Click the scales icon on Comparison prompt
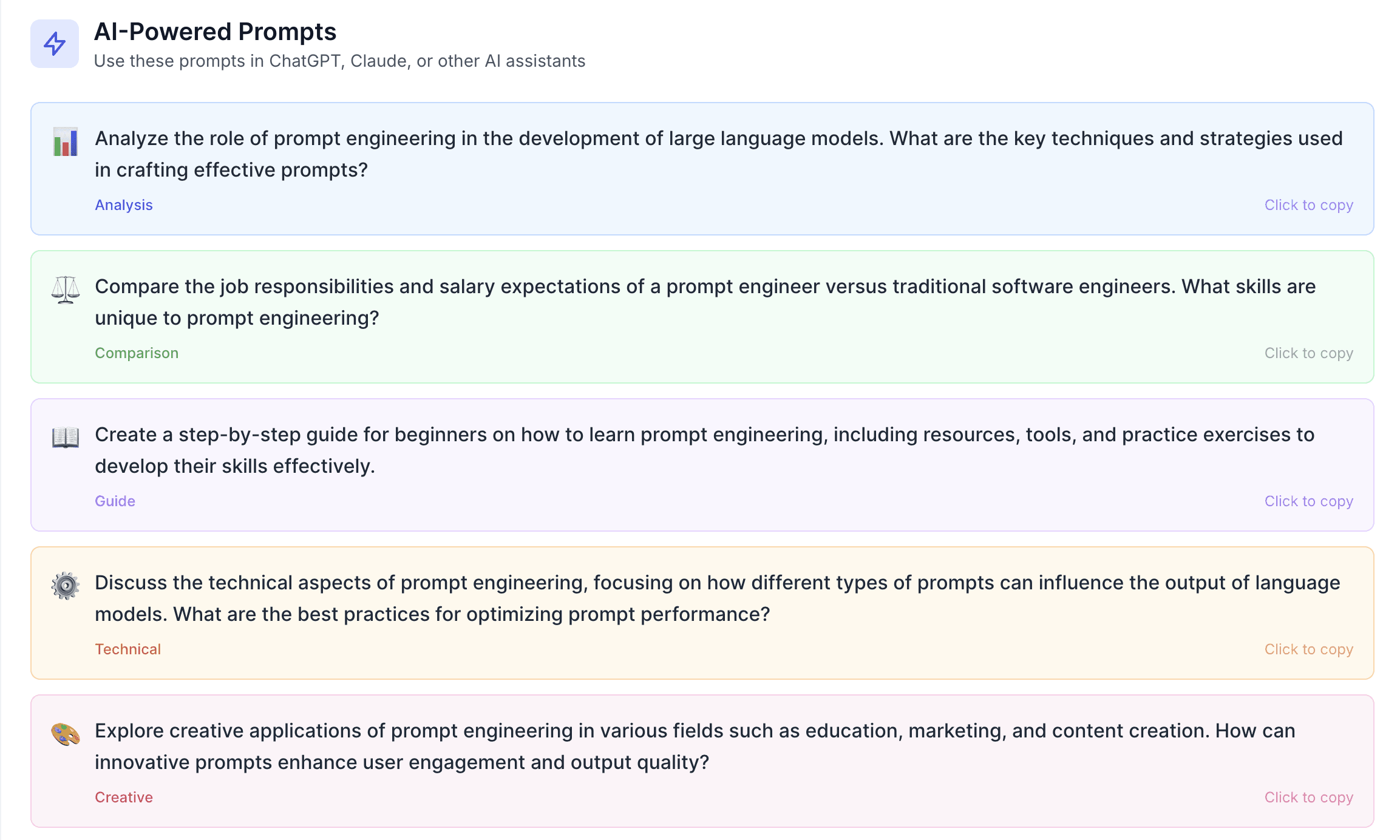Screen dimensions: 1400x840 tap(65, 290)
